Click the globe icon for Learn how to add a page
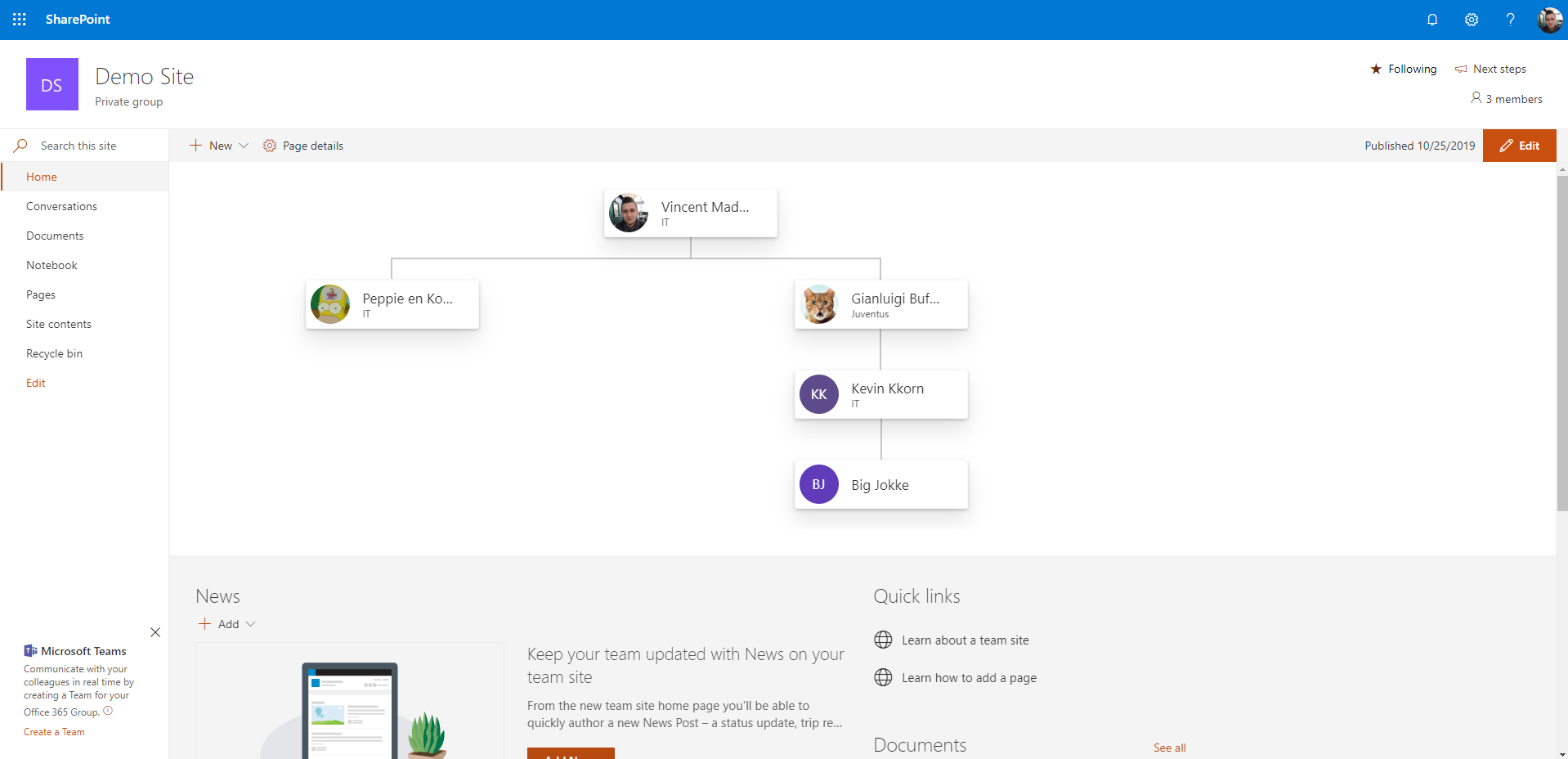Image resolution: width=1568 pixels, height=759 pixels. pyautogui.click(x=883, y=677)
